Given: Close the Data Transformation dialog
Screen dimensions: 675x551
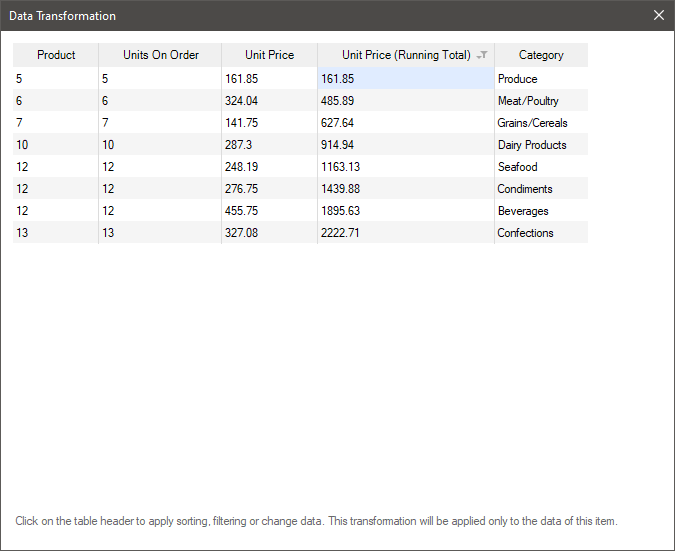Looking at the screenshot, I should (x=658, y=15).
